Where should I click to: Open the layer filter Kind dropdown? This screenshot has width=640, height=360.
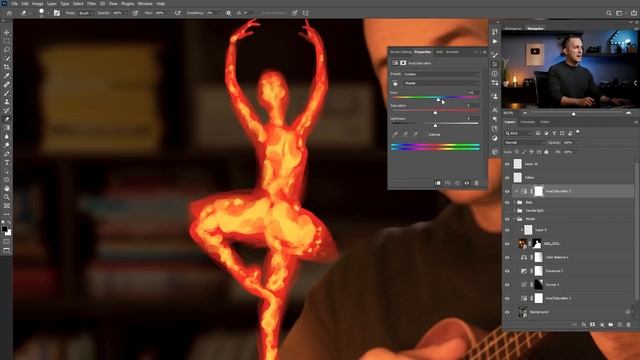pos(518,133)
